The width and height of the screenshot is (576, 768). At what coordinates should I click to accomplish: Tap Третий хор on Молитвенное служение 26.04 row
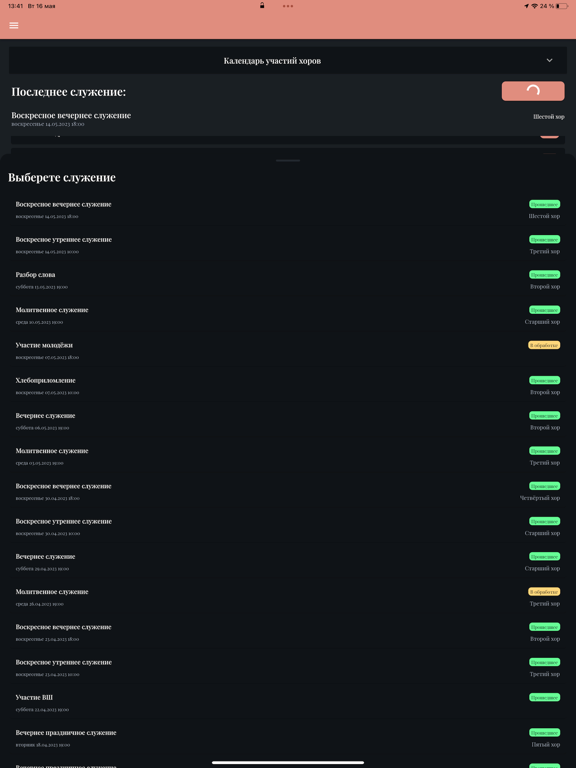545,604
